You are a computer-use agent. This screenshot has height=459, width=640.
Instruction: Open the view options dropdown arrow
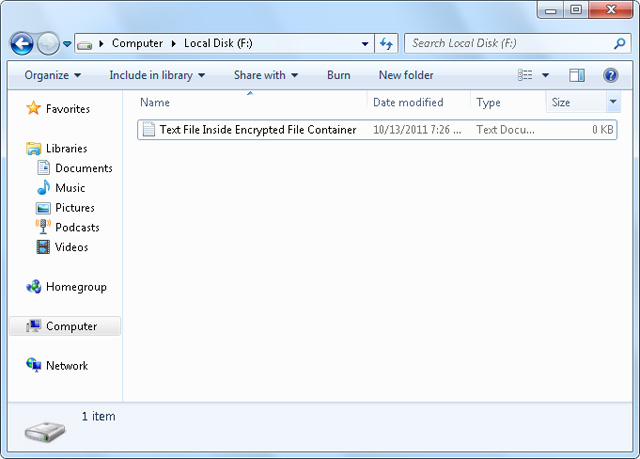point(545,75)
